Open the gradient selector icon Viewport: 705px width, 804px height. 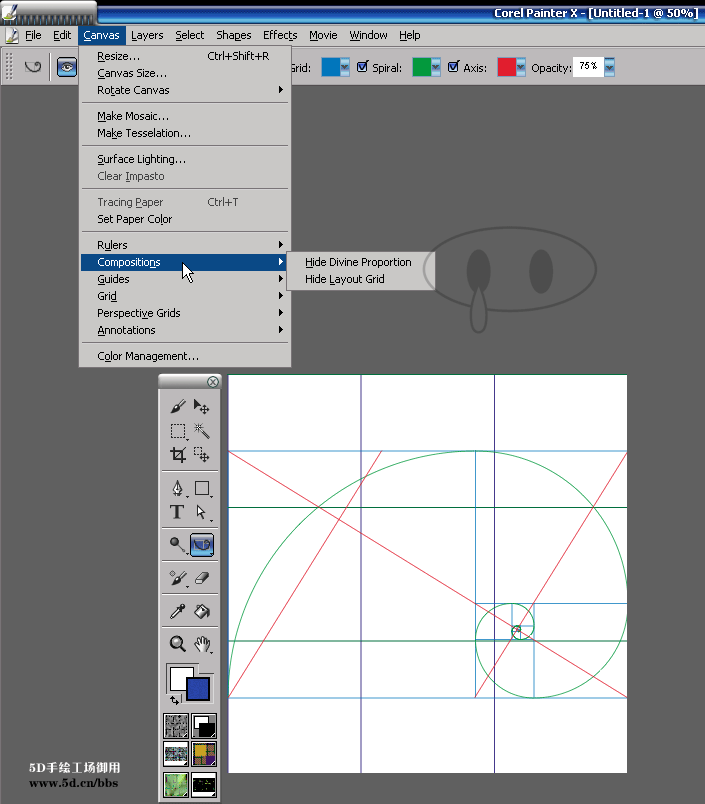pyautogui.click(x=204, y=726)
